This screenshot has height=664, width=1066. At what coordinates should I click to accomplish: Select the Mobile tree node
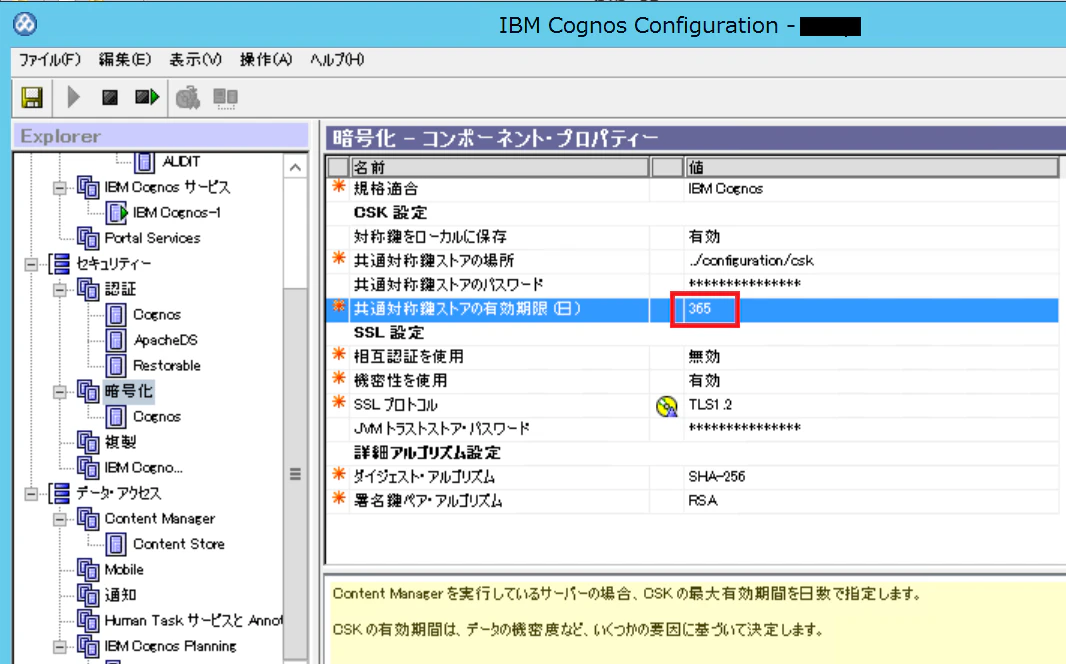(x=124, y=570)
